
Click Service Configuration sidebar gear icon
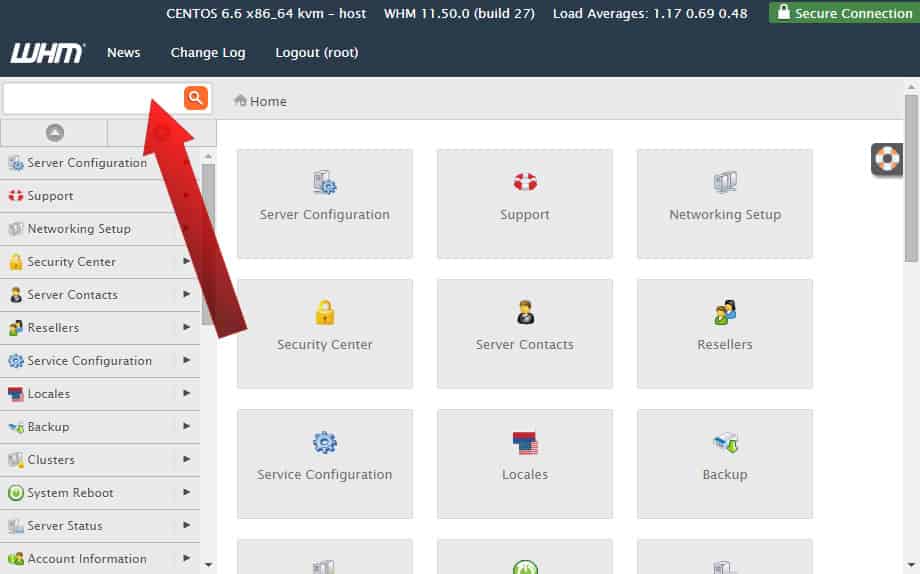point(16,361)
